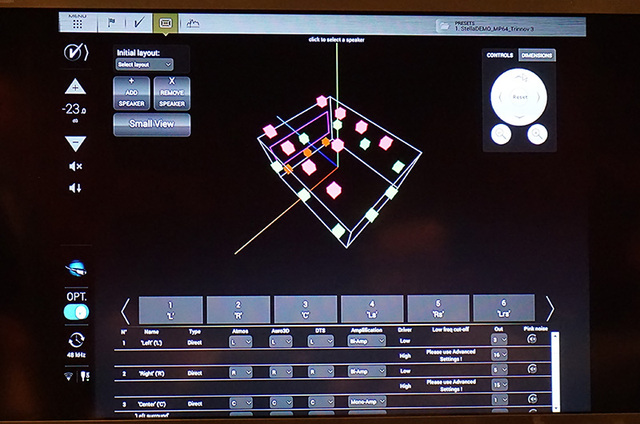Open Auro3D dropdown for Right speaker
Viewport: 640px width, 424px height.
(281, 372)
